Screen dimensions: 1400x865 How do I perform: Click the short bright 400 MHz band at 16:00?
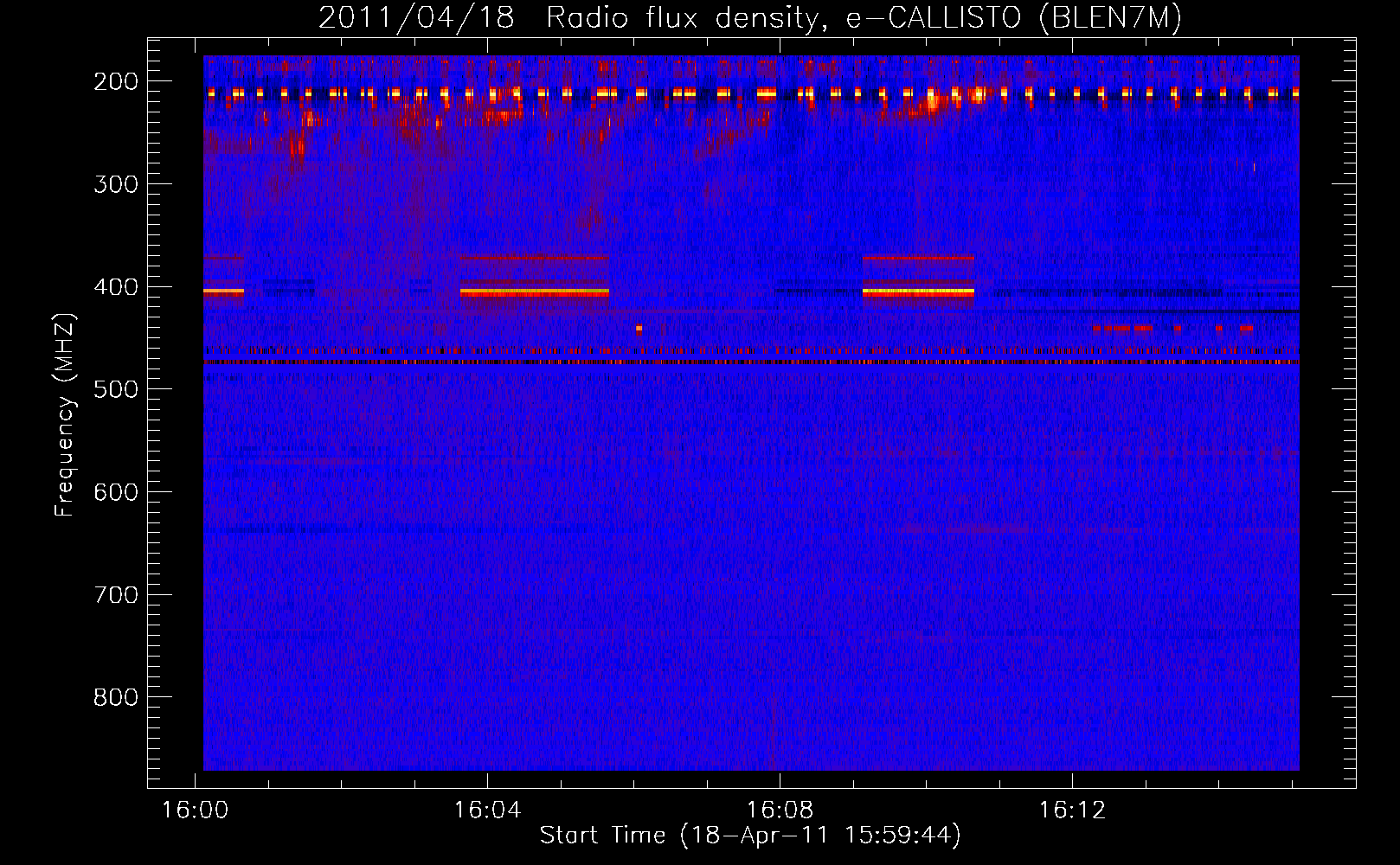point(223,292)
